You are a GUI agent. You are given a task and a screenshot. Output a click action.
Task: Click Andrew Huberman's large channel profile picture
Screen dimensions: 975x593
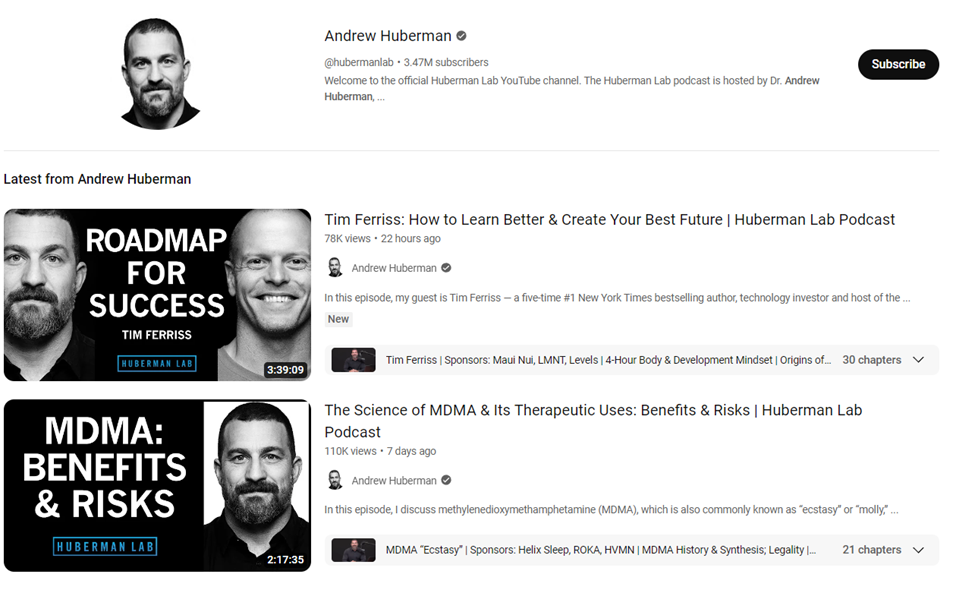tap(159, 73)
